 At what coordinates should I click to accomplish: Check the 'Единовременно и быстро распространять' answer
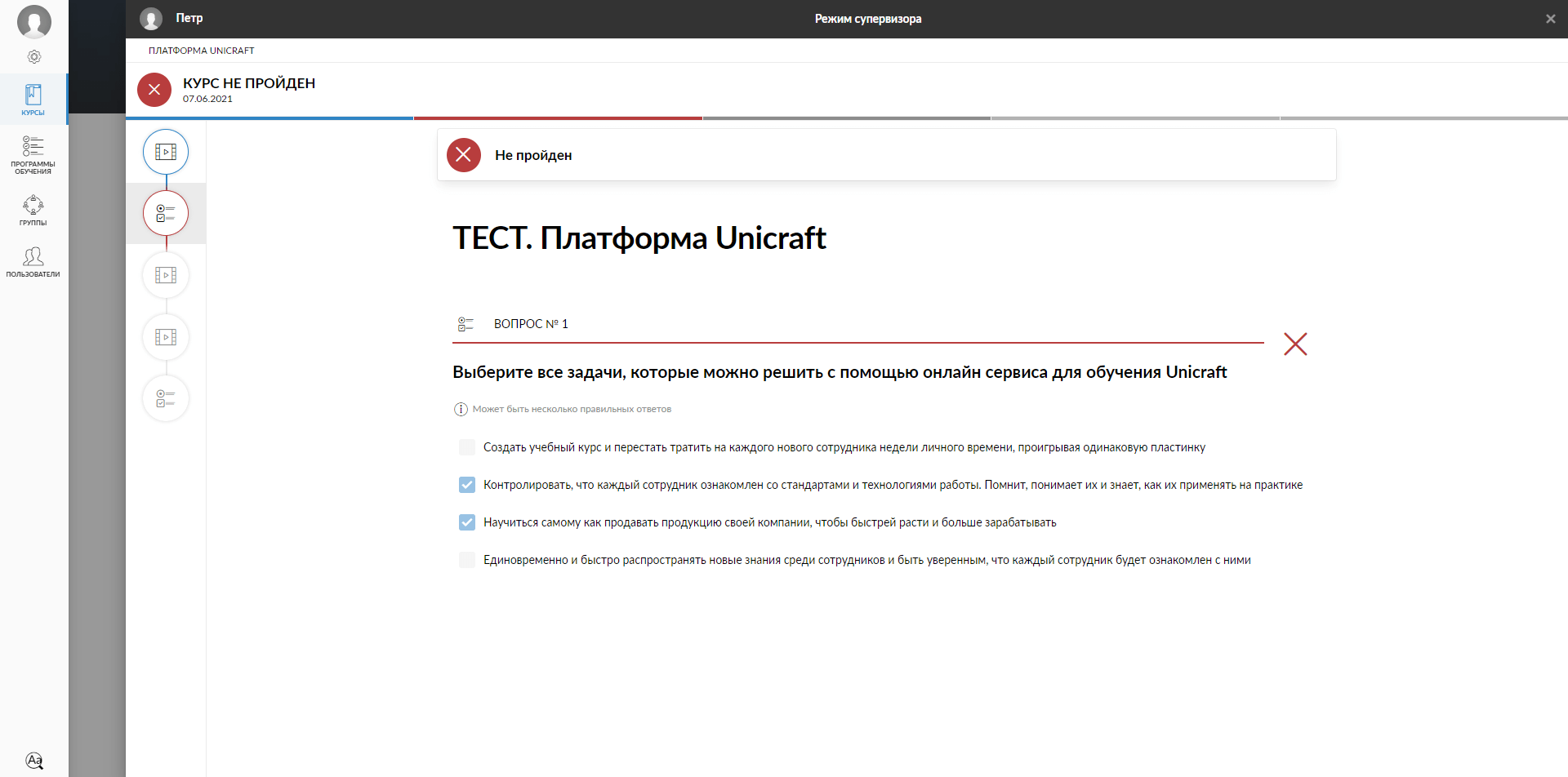(x=467, y=560)
